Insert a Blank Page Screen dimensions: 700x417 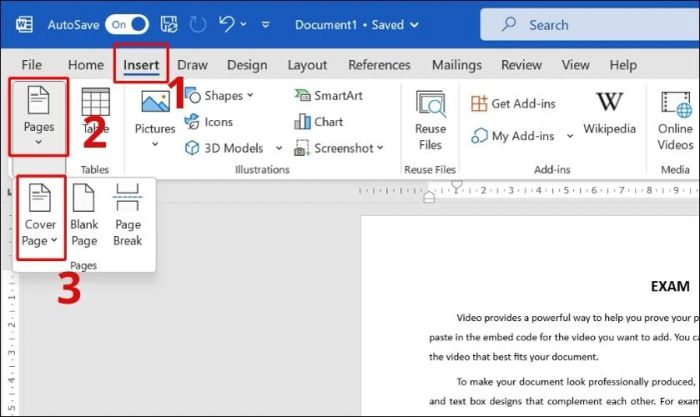tap(84, 215)
